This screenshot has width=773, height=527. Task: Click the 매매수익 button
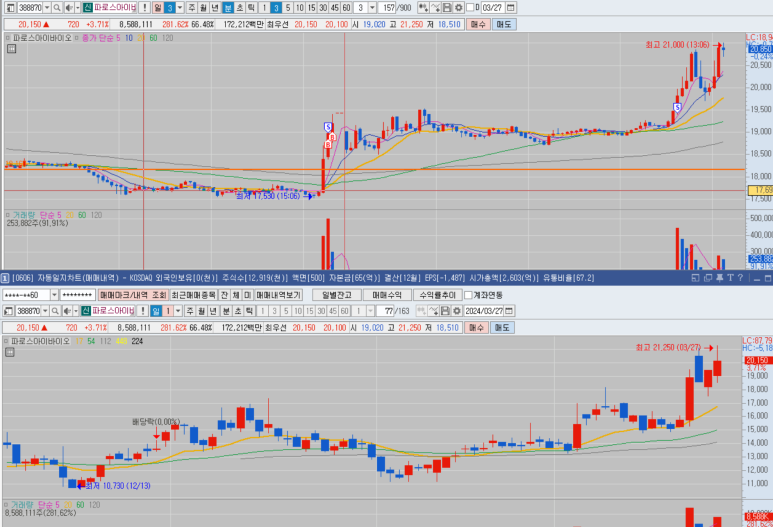click(x=386, y=295)
